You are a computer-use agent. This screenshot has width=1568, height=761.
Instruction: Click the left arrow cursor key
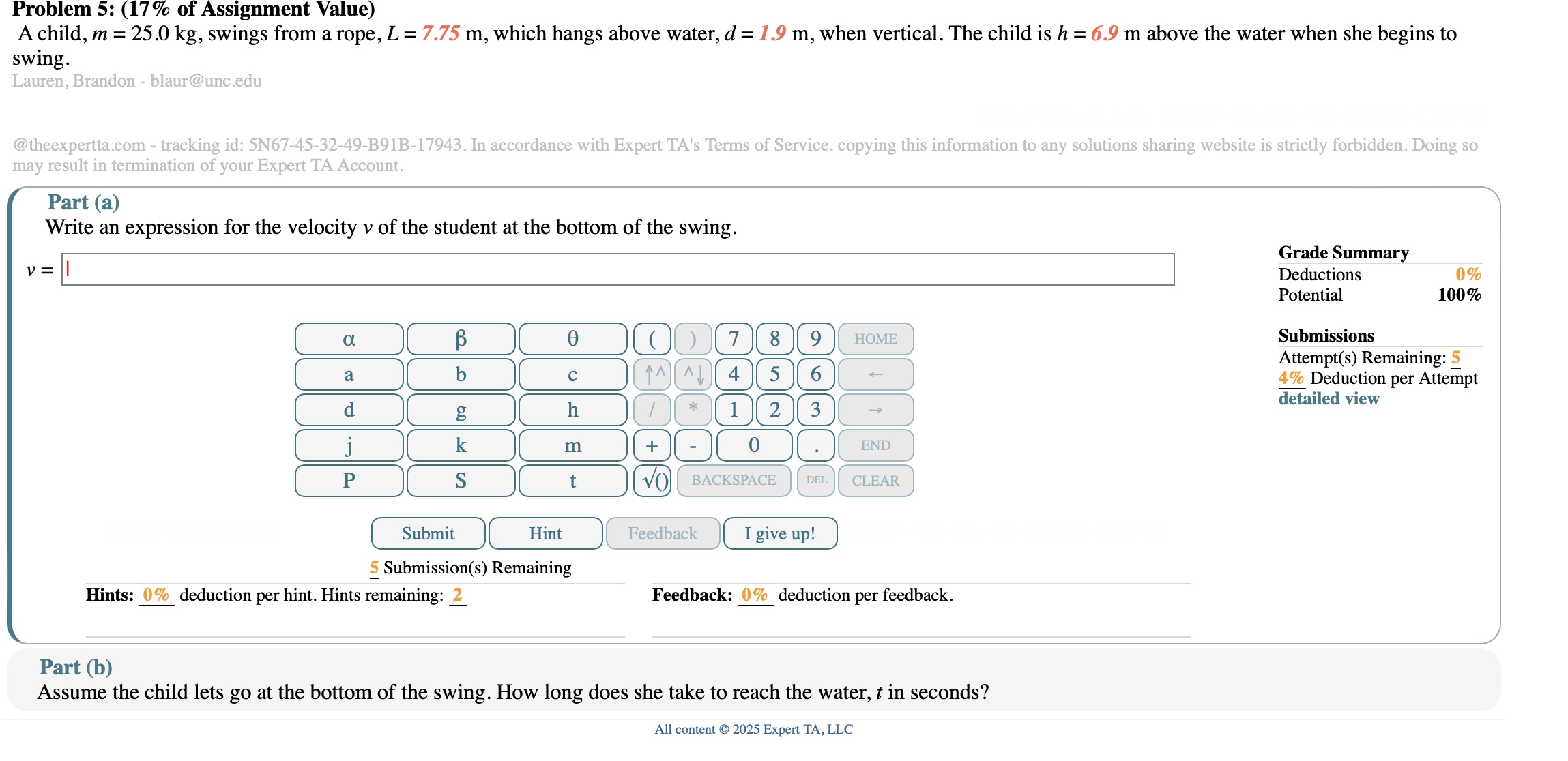[x=875, y=374]
